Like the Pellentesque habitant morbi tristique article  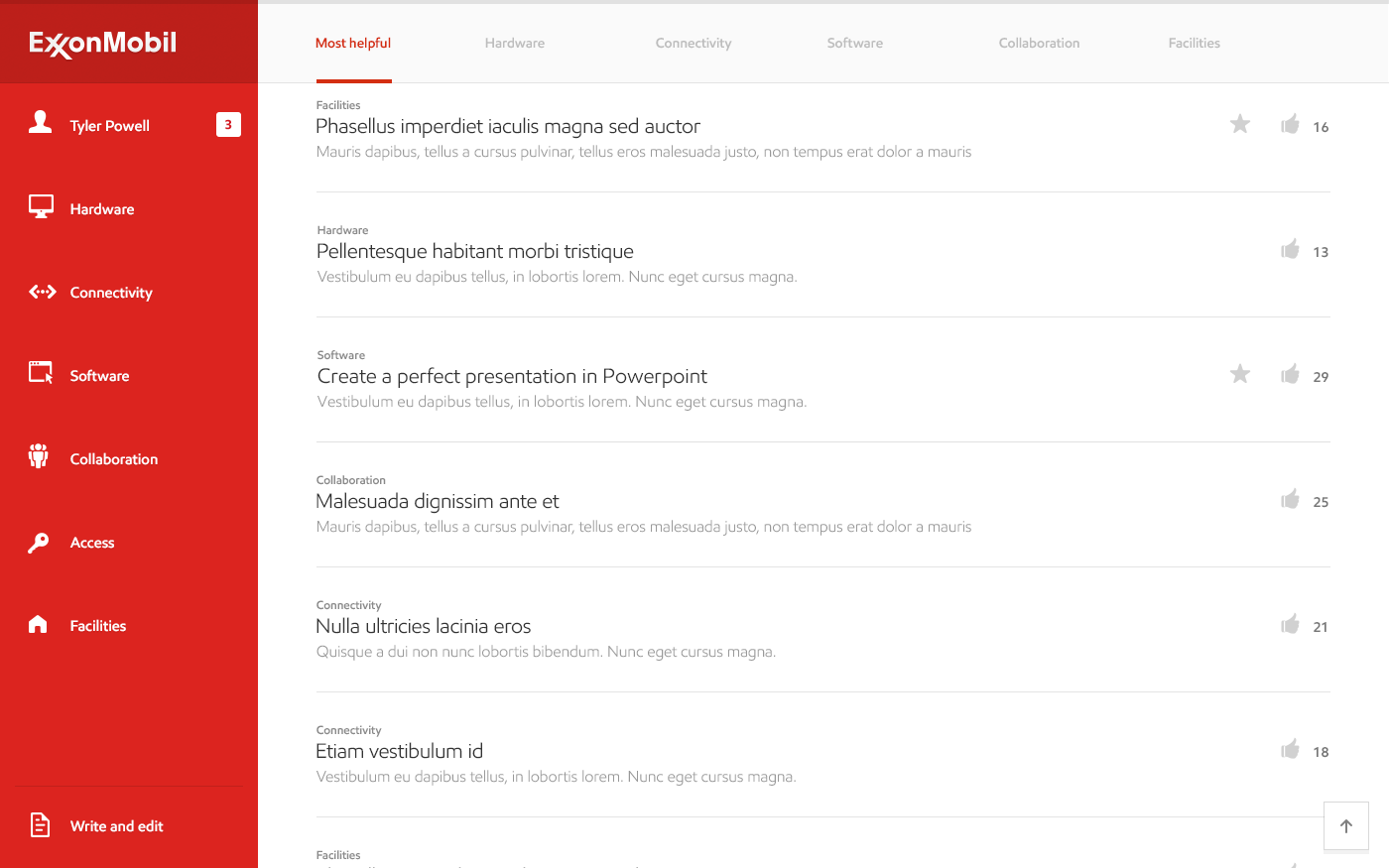tap(1290, 249)
